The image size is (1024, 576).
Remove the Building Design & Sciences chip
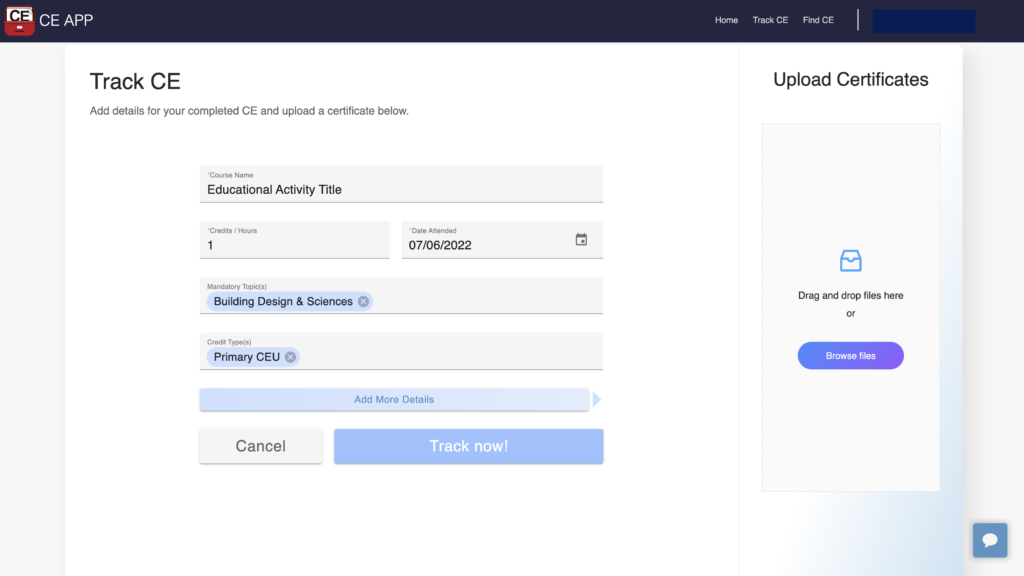click(x=363, y=301)
